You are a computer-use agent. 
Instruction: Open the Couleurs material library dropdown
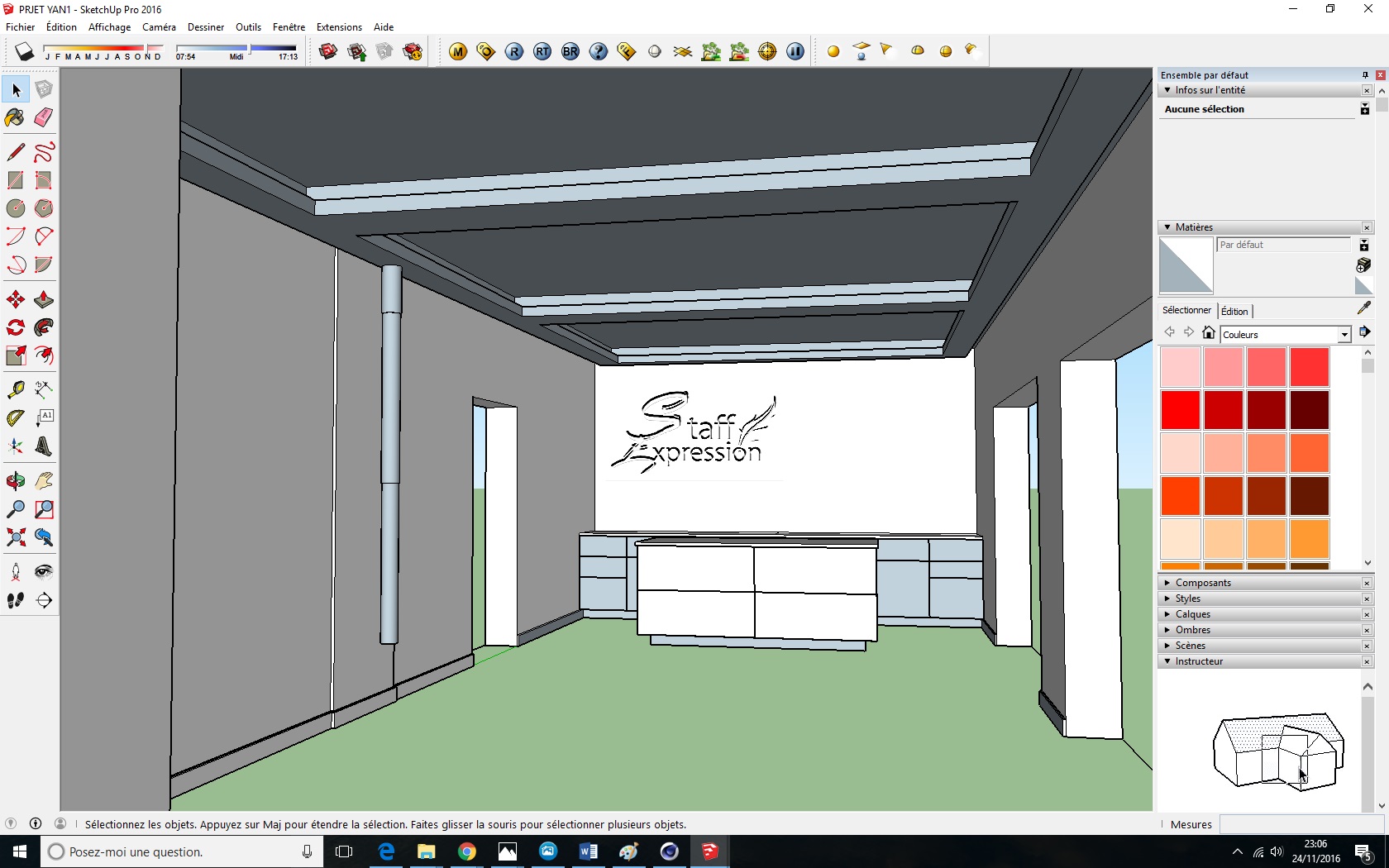pyautogui.click(x=1344, y=335)
